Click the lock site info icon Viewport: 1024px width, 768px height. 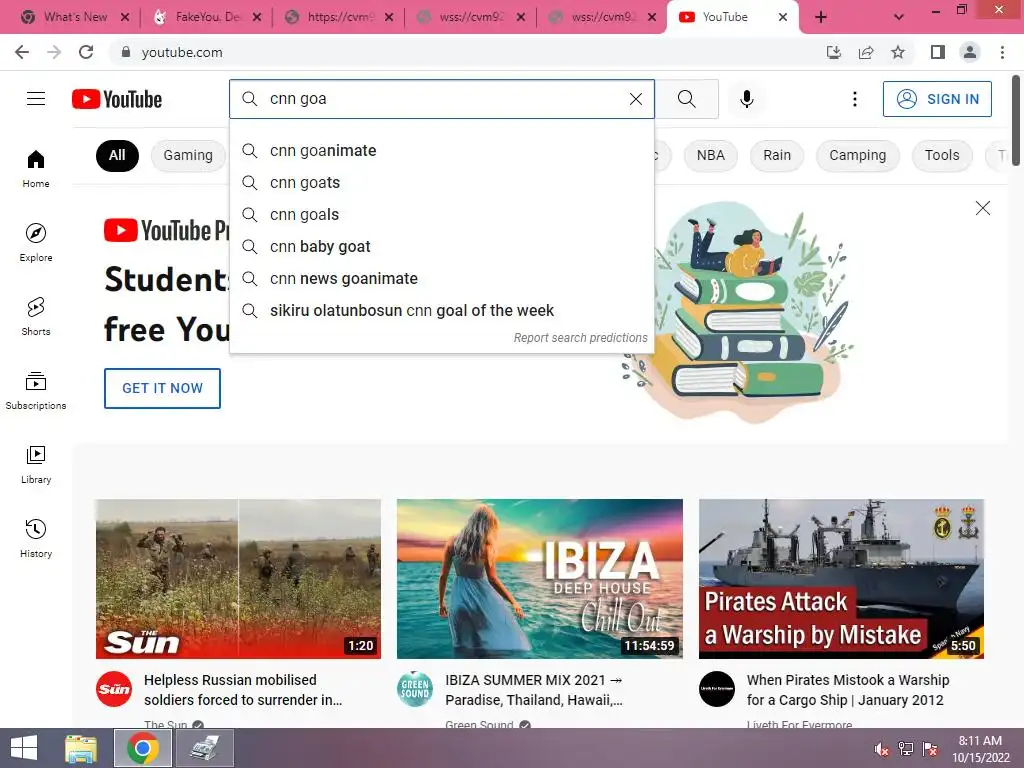(x=126, y=52)
